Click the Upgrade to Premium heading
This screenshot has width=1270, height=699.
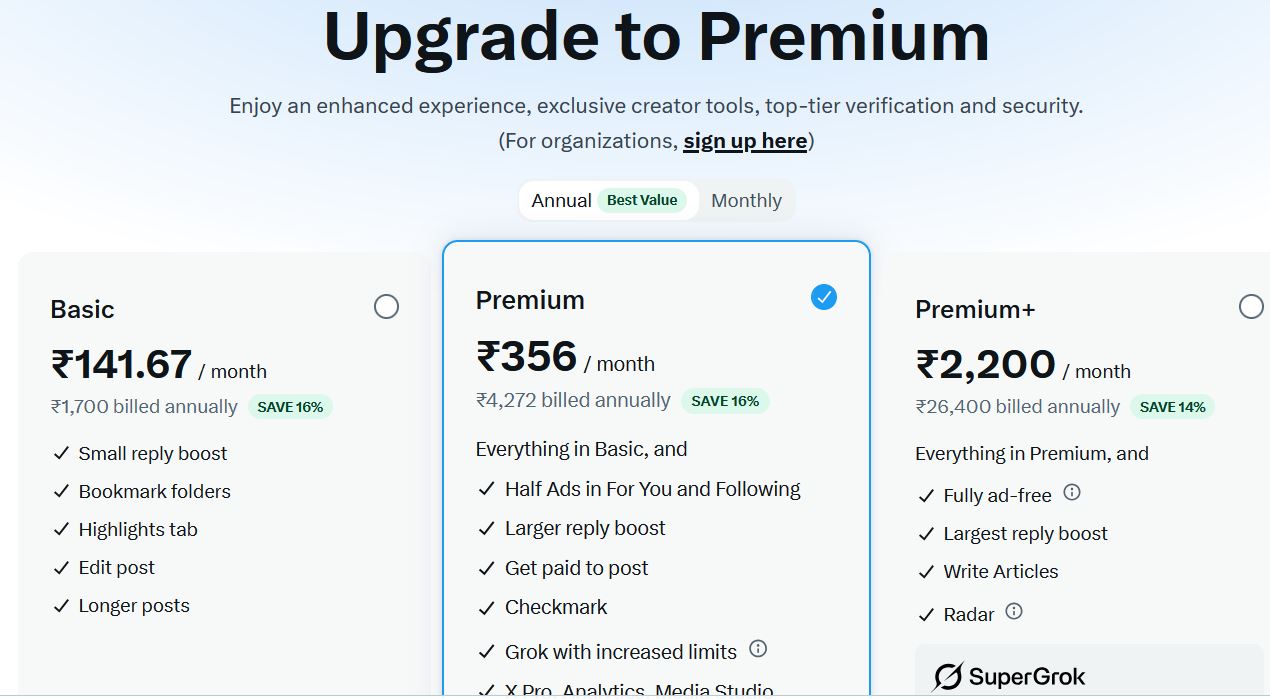click(x=656, y=38)
